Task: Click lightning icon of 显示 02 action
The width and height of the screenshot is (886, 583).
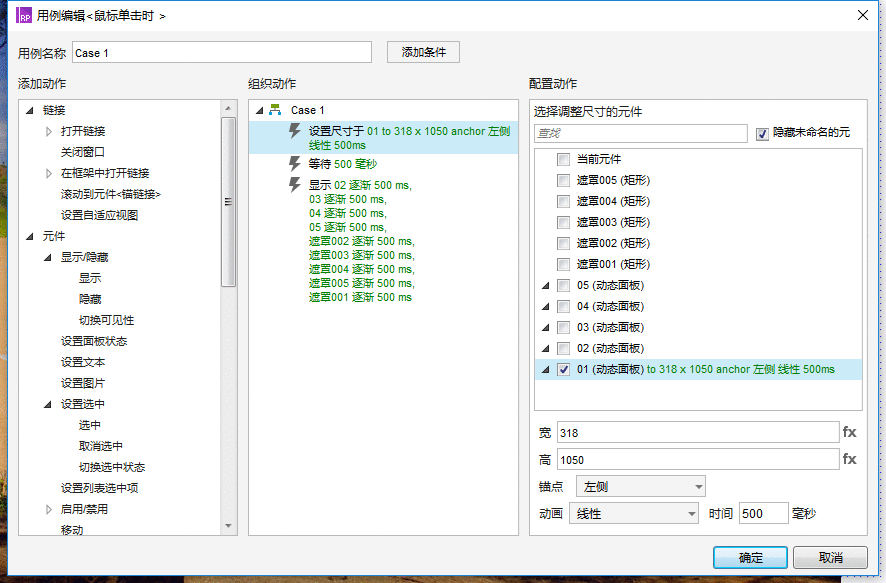Action: [294, 185]
